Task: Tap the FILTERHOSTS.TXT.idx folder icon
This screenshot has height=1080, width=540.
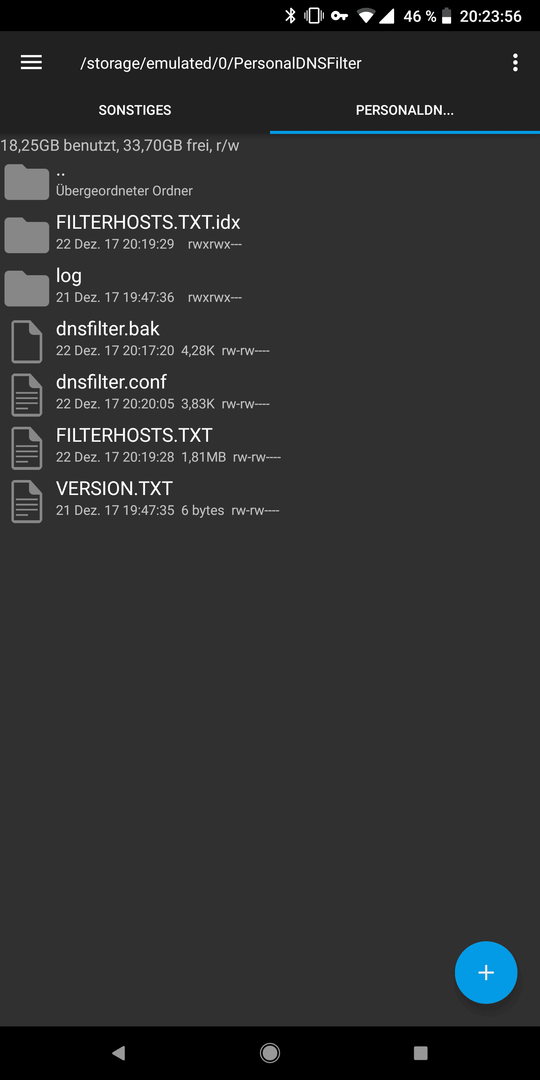Action: (x=26, y=235)
